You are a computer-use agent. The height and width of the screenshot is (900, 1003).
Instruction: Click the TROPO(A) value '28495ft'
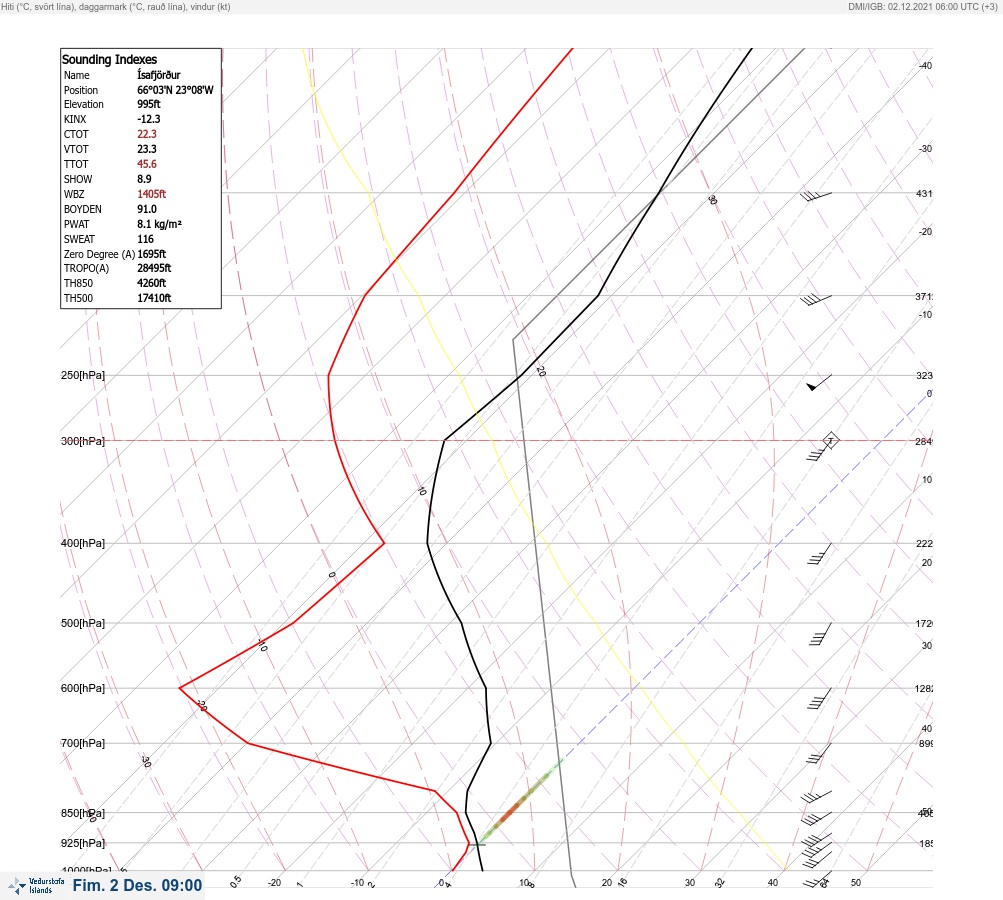point(154,268)
